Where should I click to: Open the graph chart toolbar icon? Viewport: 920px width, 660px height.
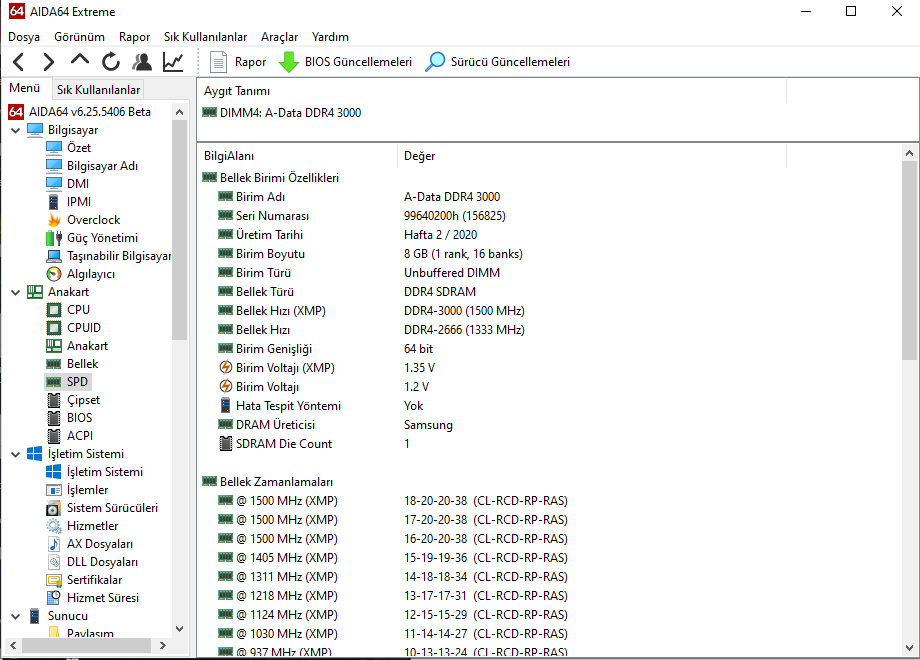(x=173, y=62)
